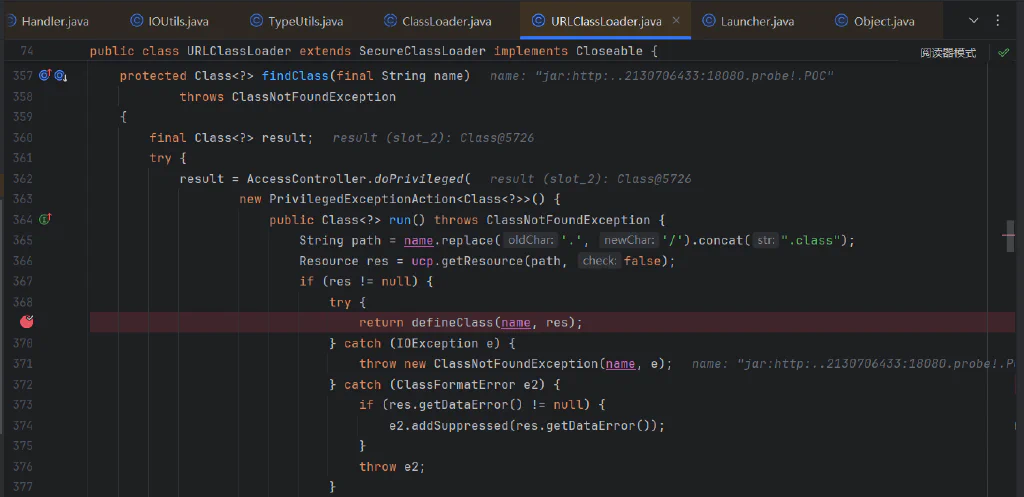The width and height of the screenshot is (1024, 497).
Task: Toggle reader mode (阅读器模式)
Action: [948, 53]
